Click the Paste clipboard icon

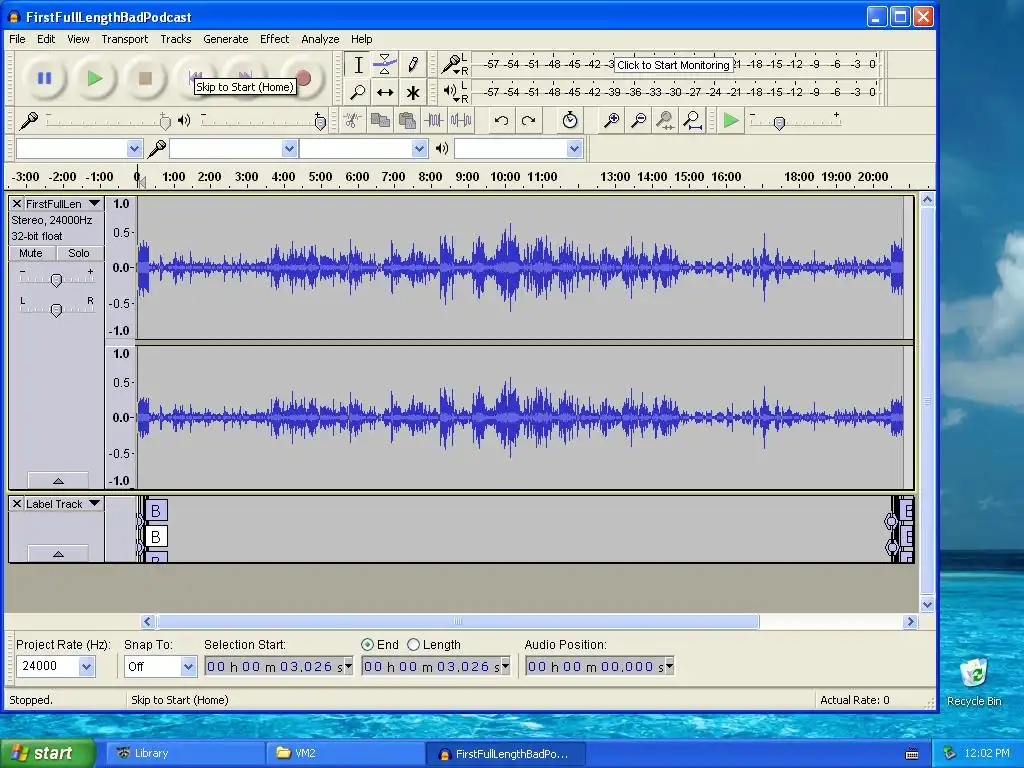pos(408,121)
